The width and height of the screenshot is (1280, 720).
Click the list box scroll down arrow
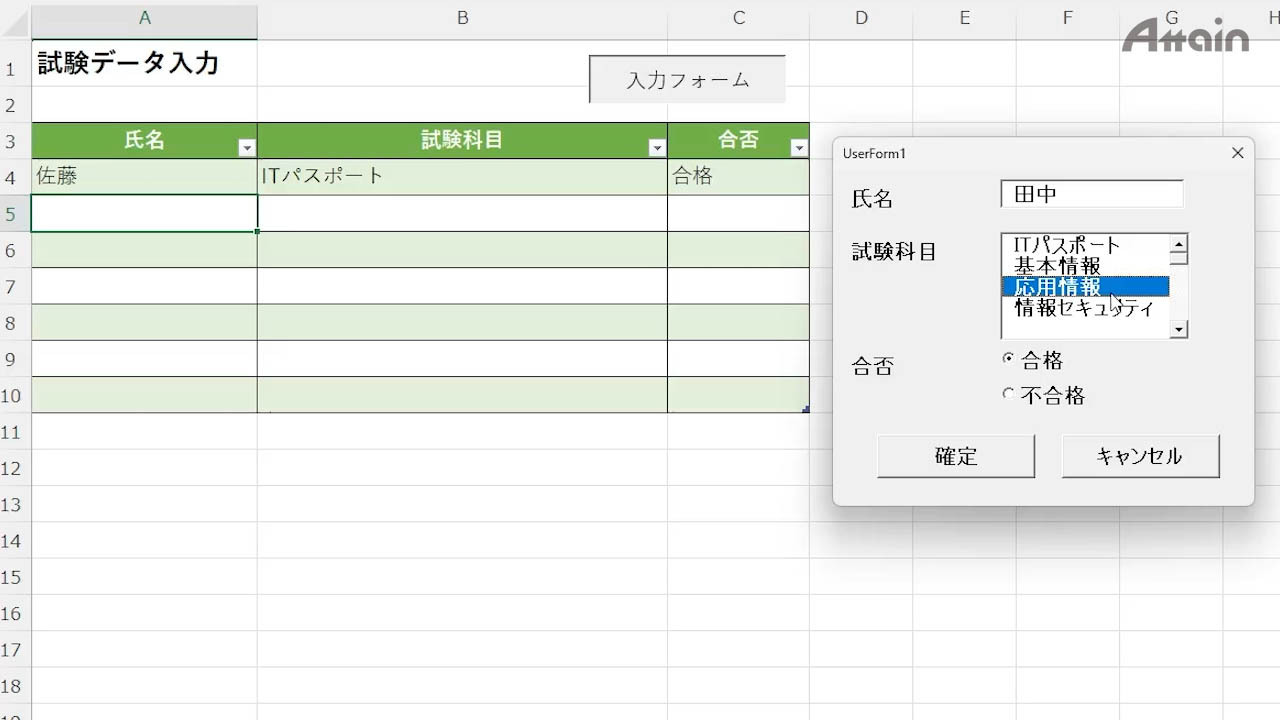click(1179, 330)
